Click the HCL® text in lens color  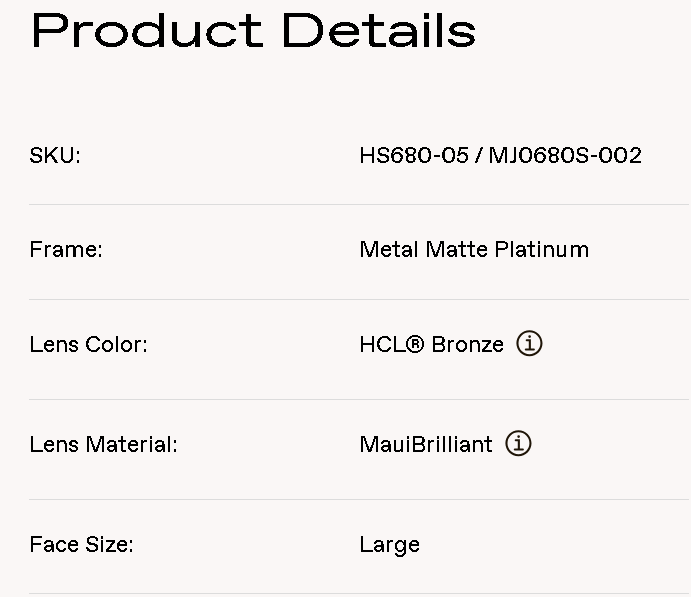coord(392,345)
